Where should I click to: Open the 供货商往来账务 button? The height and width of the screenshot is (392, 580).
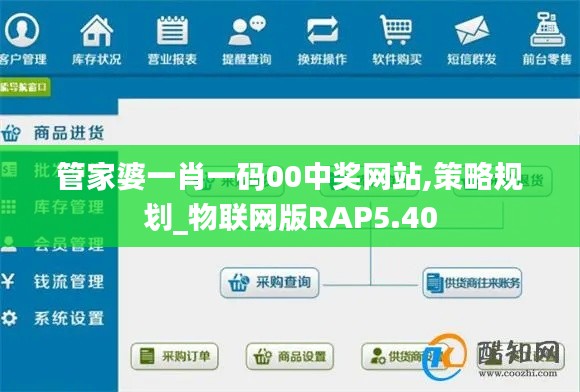(472, 283)
